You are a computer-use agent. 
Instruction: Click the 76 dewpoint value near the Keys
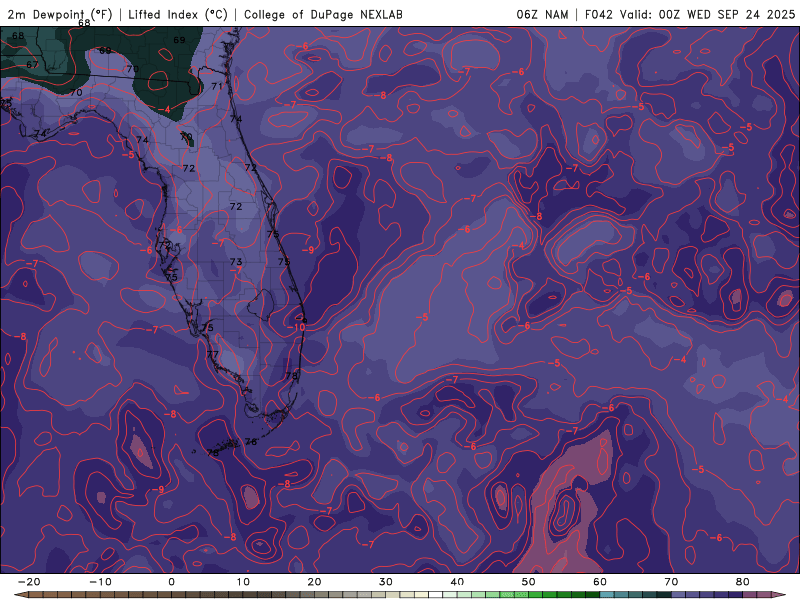[251, 442]
